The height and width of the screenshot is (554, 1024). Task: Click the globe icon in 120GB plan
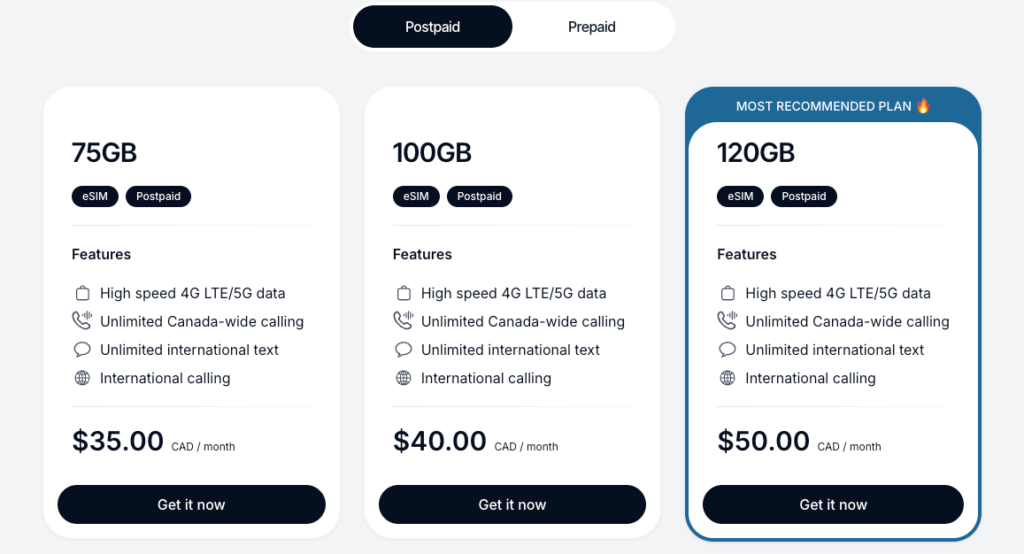click(727, 378)
